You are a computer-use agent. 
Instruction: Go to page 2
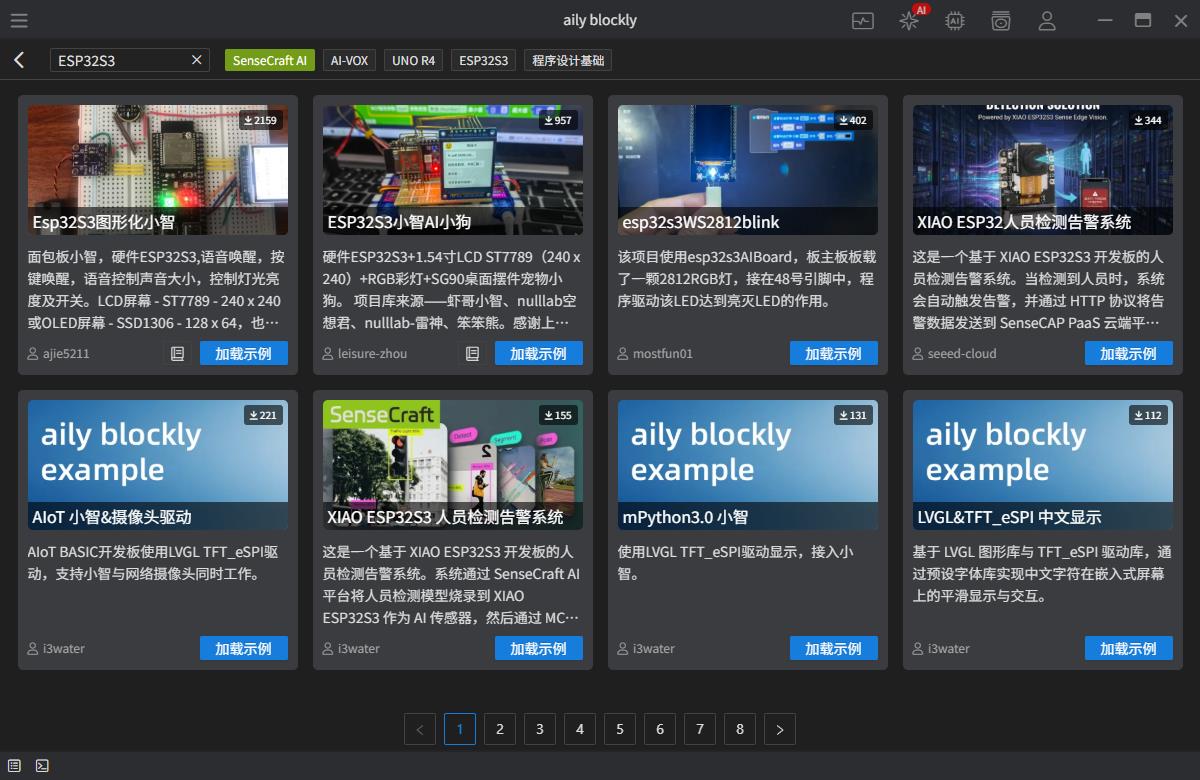(500, 729)
